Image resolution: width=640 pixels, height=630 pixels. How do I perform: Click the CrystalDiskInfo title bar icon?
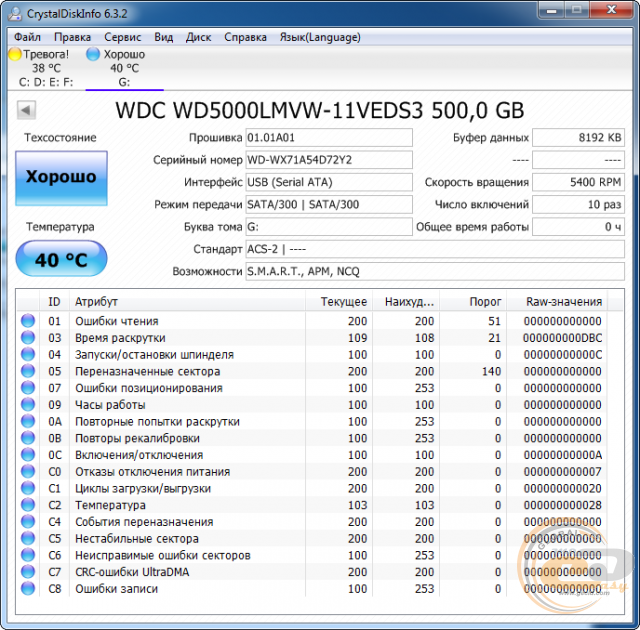(x=15, y=13)
